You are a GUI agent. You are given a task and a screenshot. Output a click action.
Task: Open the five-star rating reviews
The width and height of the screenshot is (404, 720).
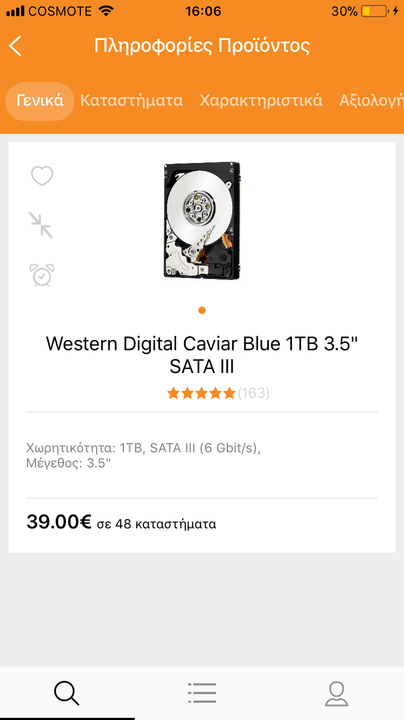[x=201, y=393]
